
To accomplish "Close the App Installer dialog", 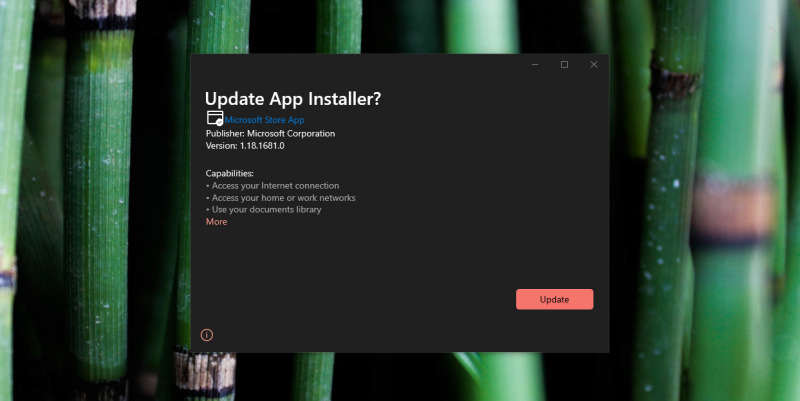I will [x=594, y=64].
